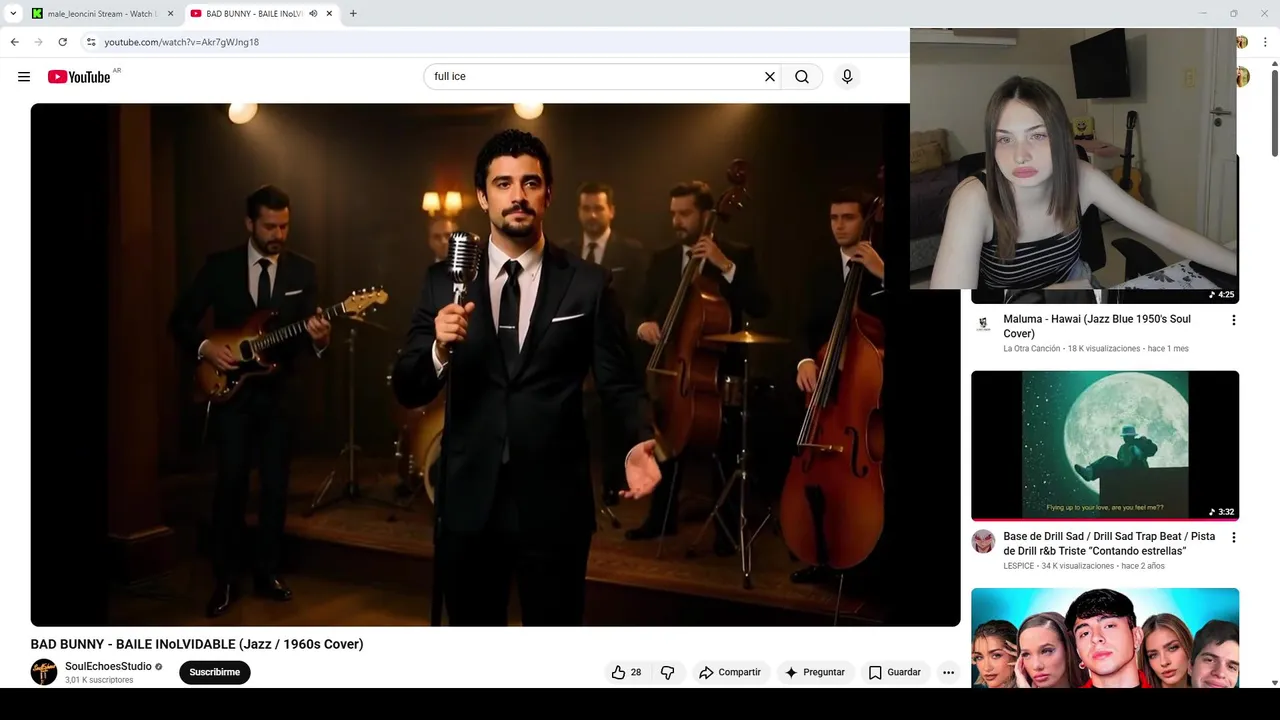Click the '3,01 K suscriptores' text
1280x720 pixels.
(x=99, y=680)
